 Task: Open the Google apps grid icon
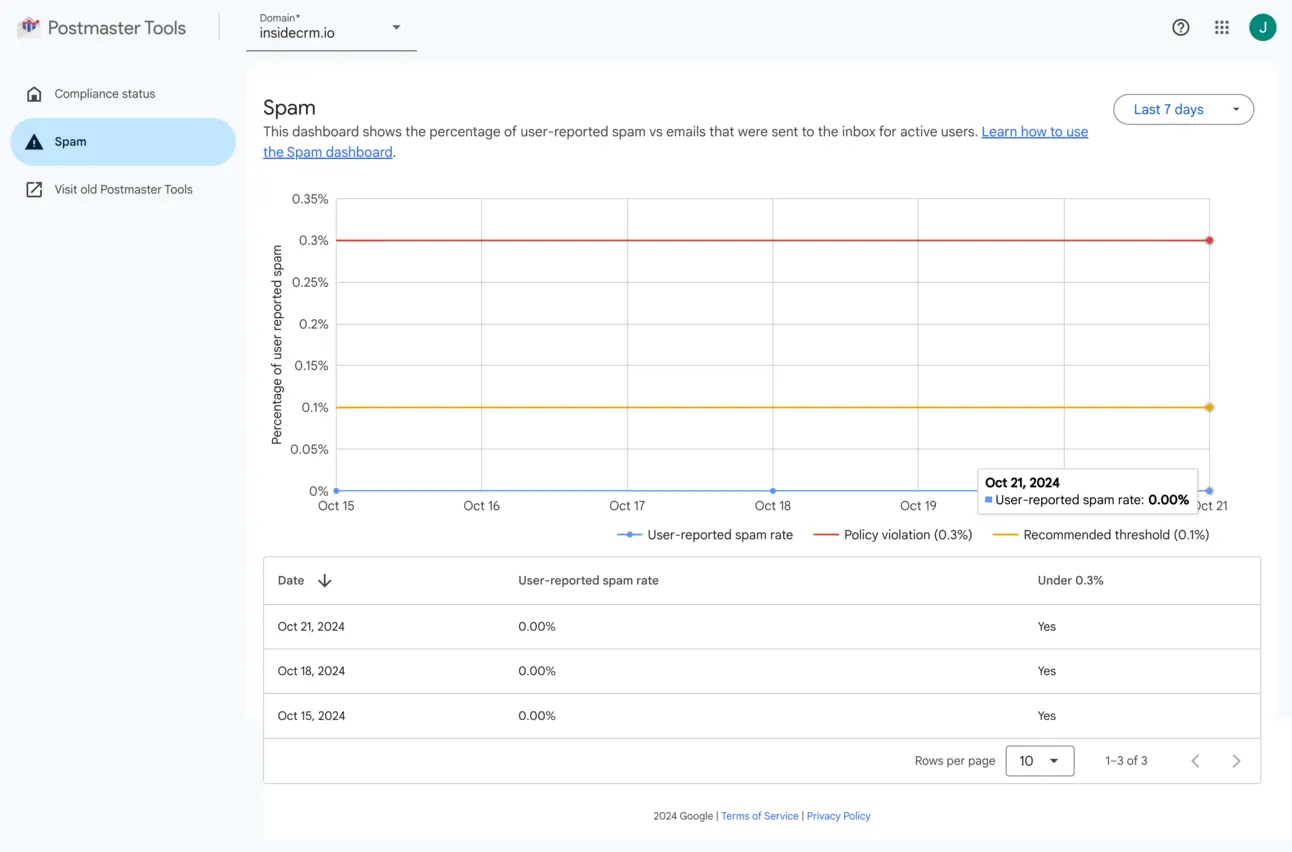click(1222, 28)
